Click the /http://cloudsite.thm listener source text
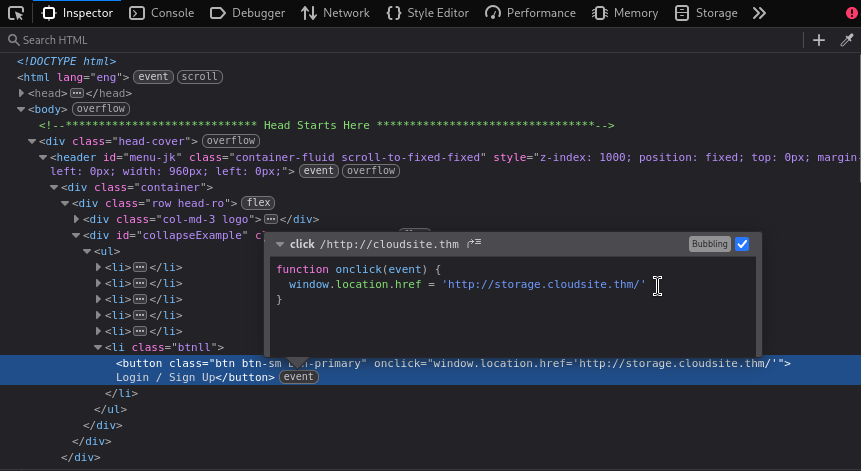The image size is (861, 471). 389,244
